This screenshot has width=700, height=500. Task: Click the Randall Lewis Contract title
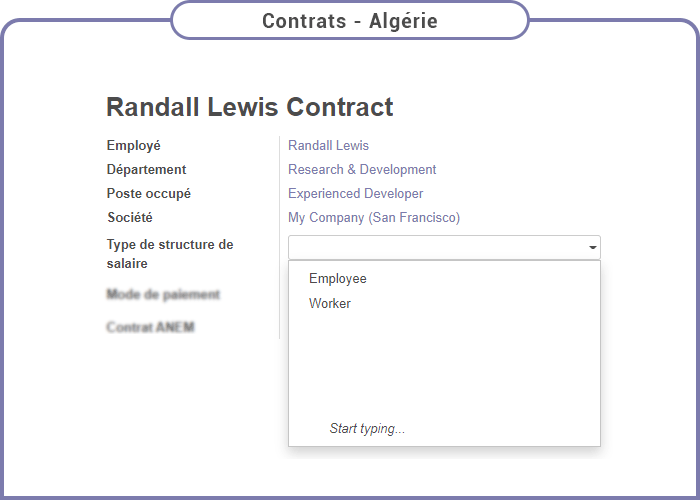pyautogui.click(x=250, y=107)
